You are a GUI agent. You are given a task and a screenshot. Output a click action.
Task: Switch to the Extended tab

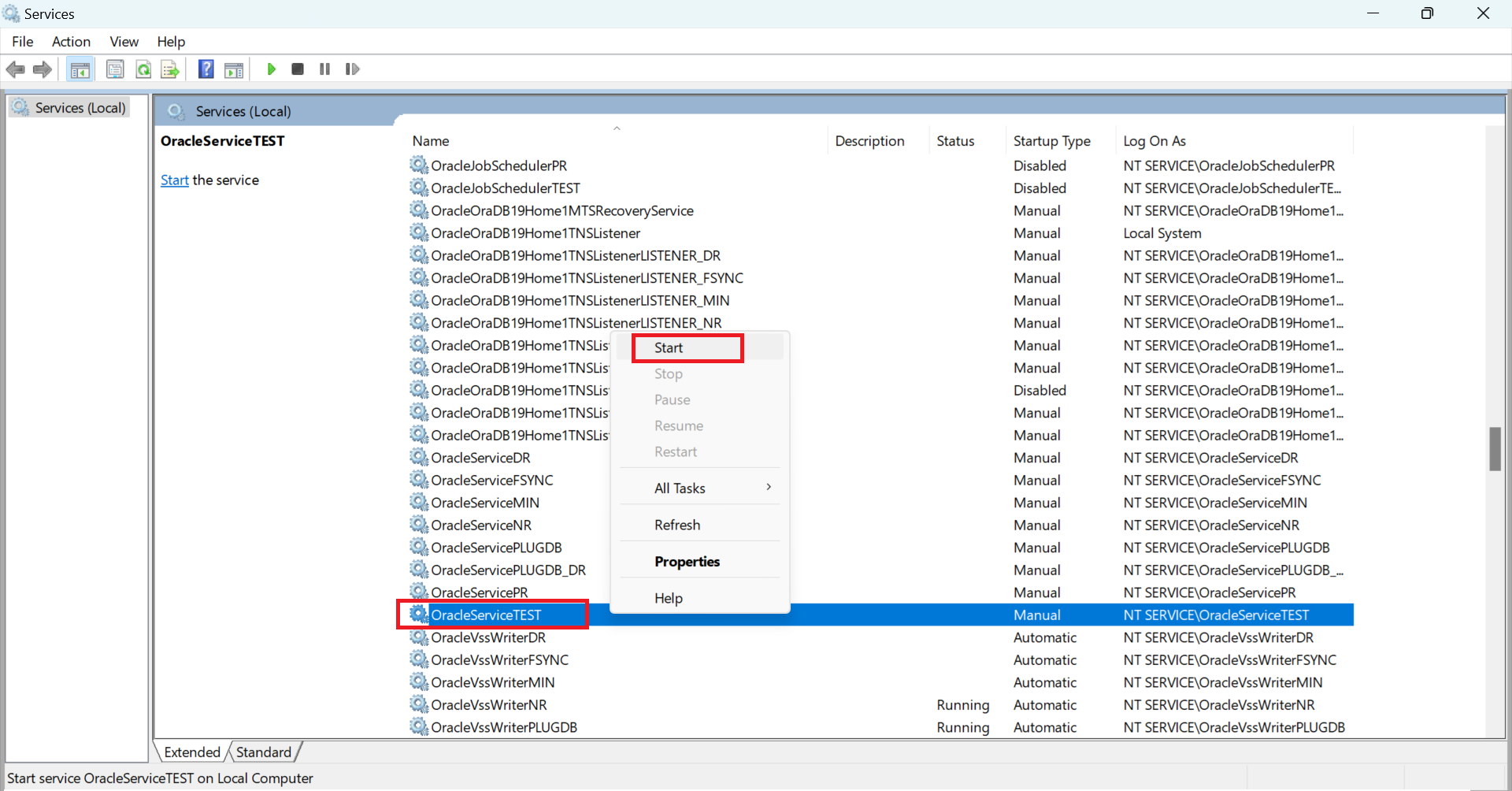192,752
